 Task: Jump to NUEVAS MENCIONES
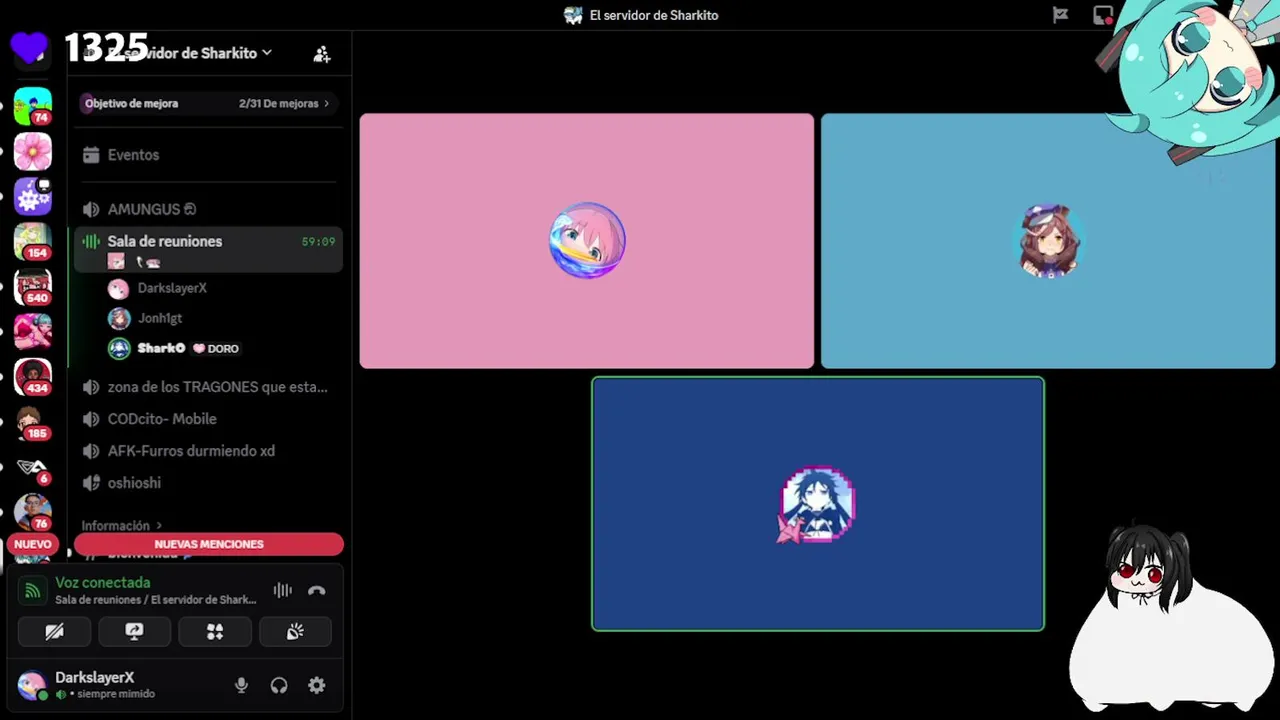click(209, 544)
